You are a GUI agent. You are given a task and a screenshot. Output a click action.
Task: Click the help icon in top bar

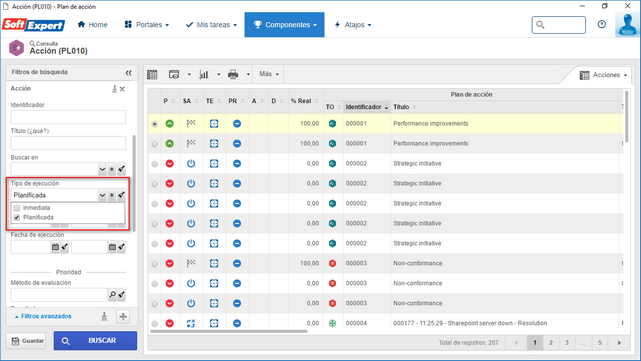click(x=602, y=25)
